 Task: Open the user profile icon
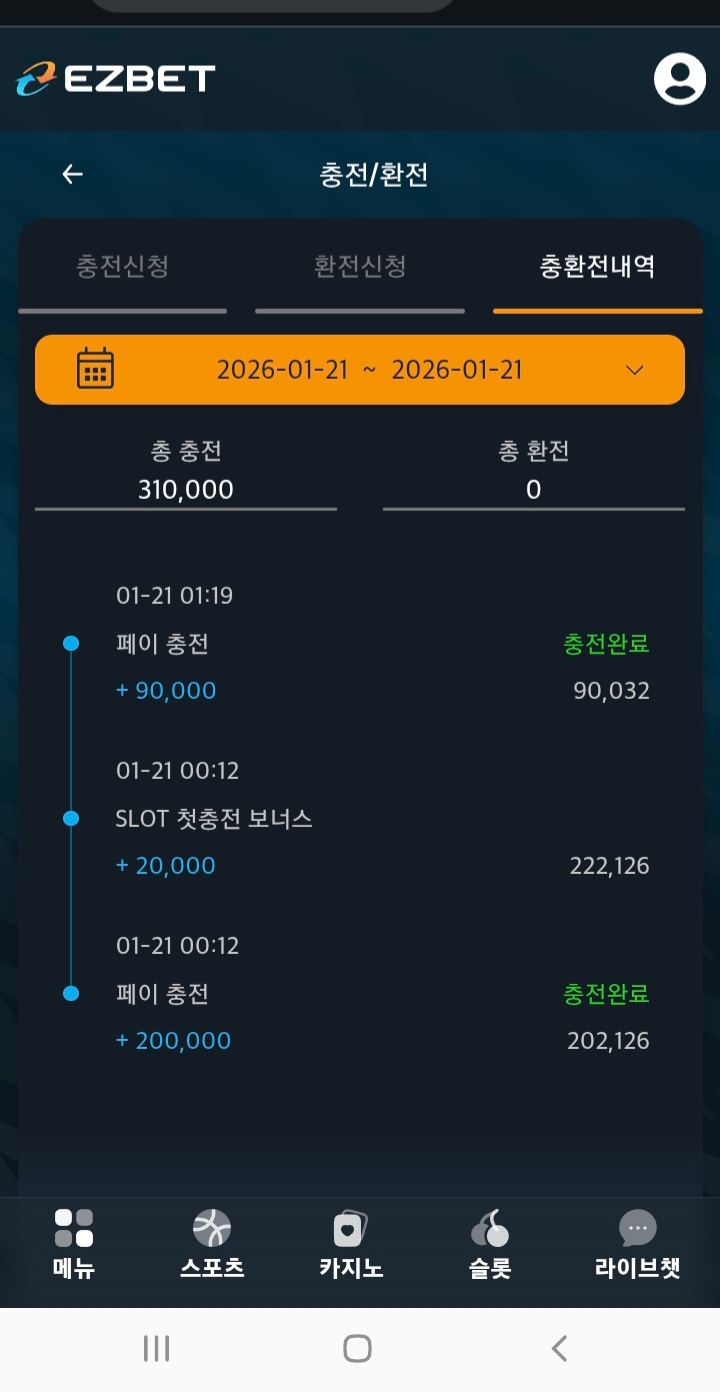(x=679, y=79)
